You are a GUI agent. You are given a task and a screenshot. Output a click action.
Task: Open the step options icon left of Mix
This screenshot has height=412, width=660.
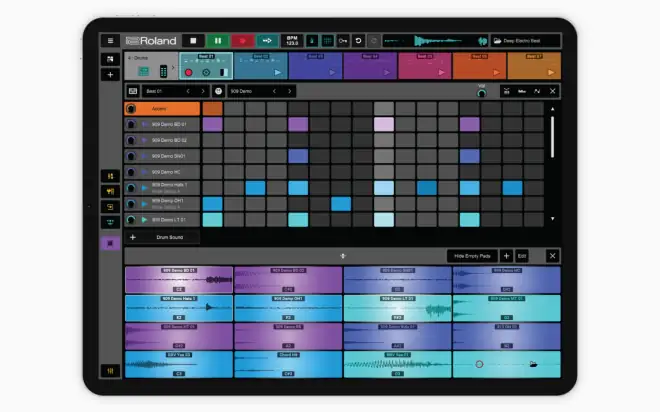click(x=507, y=91)
